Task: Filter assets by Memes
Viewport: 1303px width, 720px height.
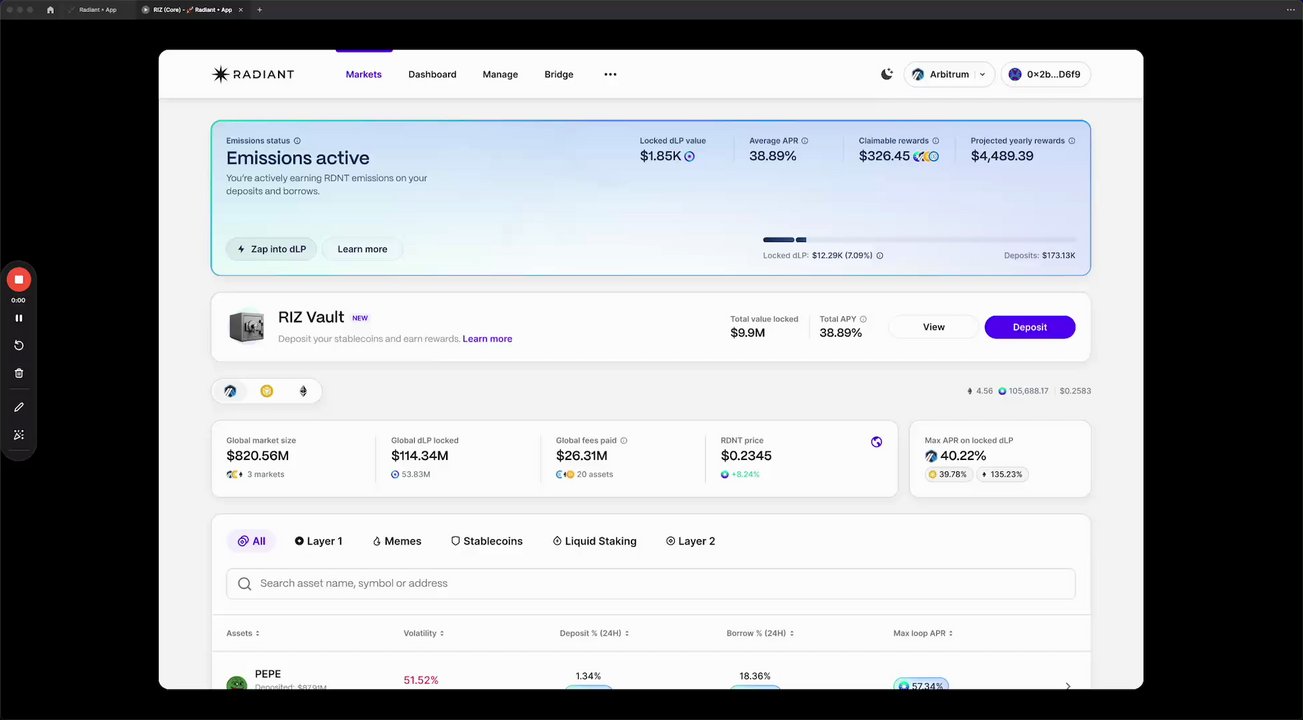Action: 397,541
